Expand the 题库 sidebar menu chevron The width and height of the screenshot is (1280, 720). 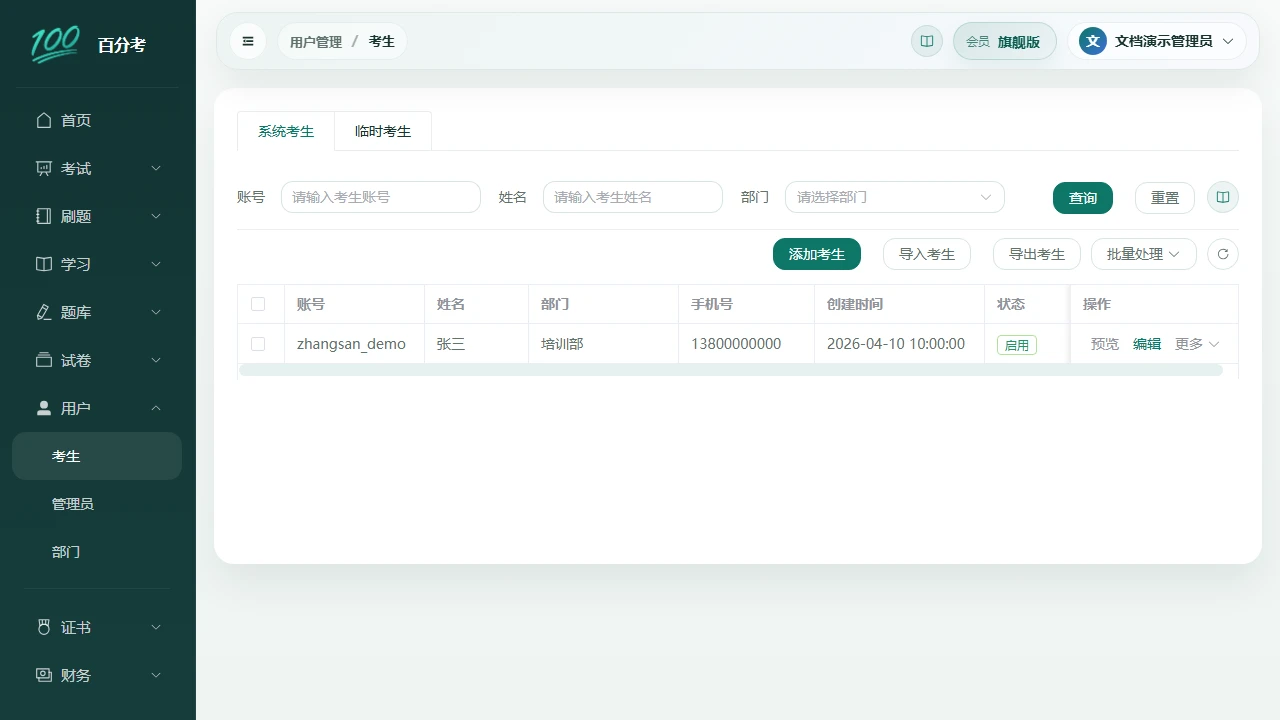pyautogui.click(x=156, y=312)
